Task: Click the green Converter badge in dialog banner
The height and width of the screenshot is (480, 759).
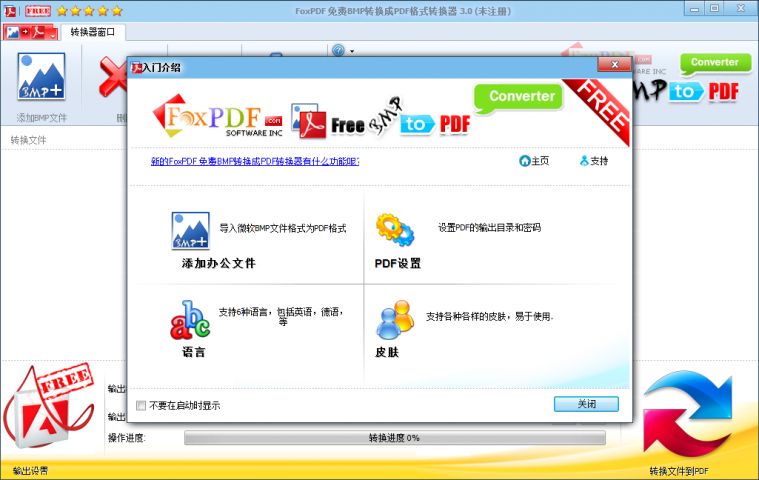Action: (521, 97)
